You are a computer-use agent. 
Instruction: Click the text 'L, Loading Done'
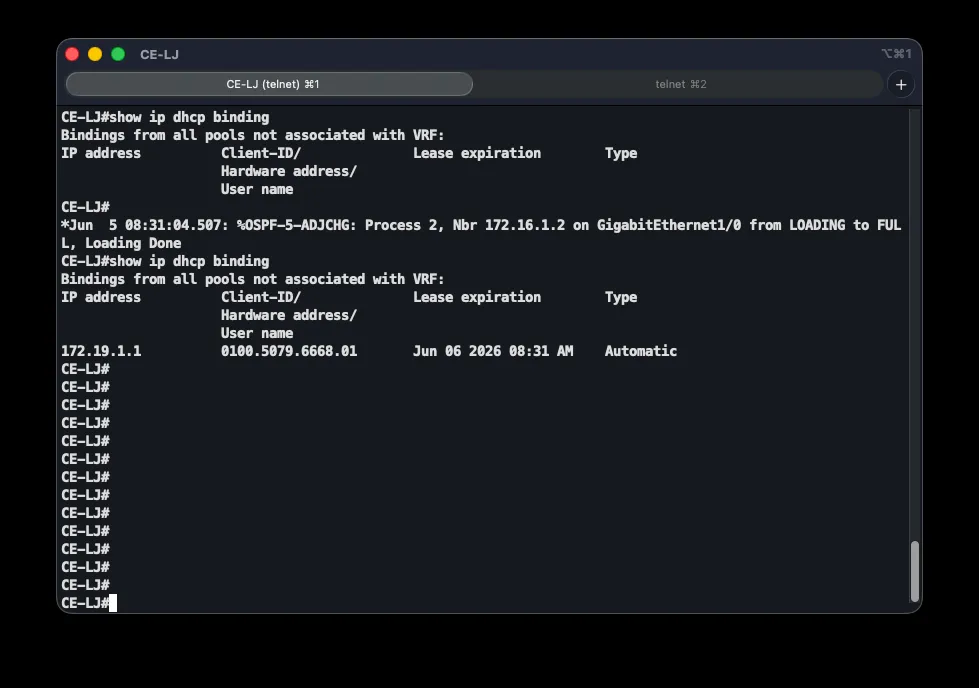point(121,243)
